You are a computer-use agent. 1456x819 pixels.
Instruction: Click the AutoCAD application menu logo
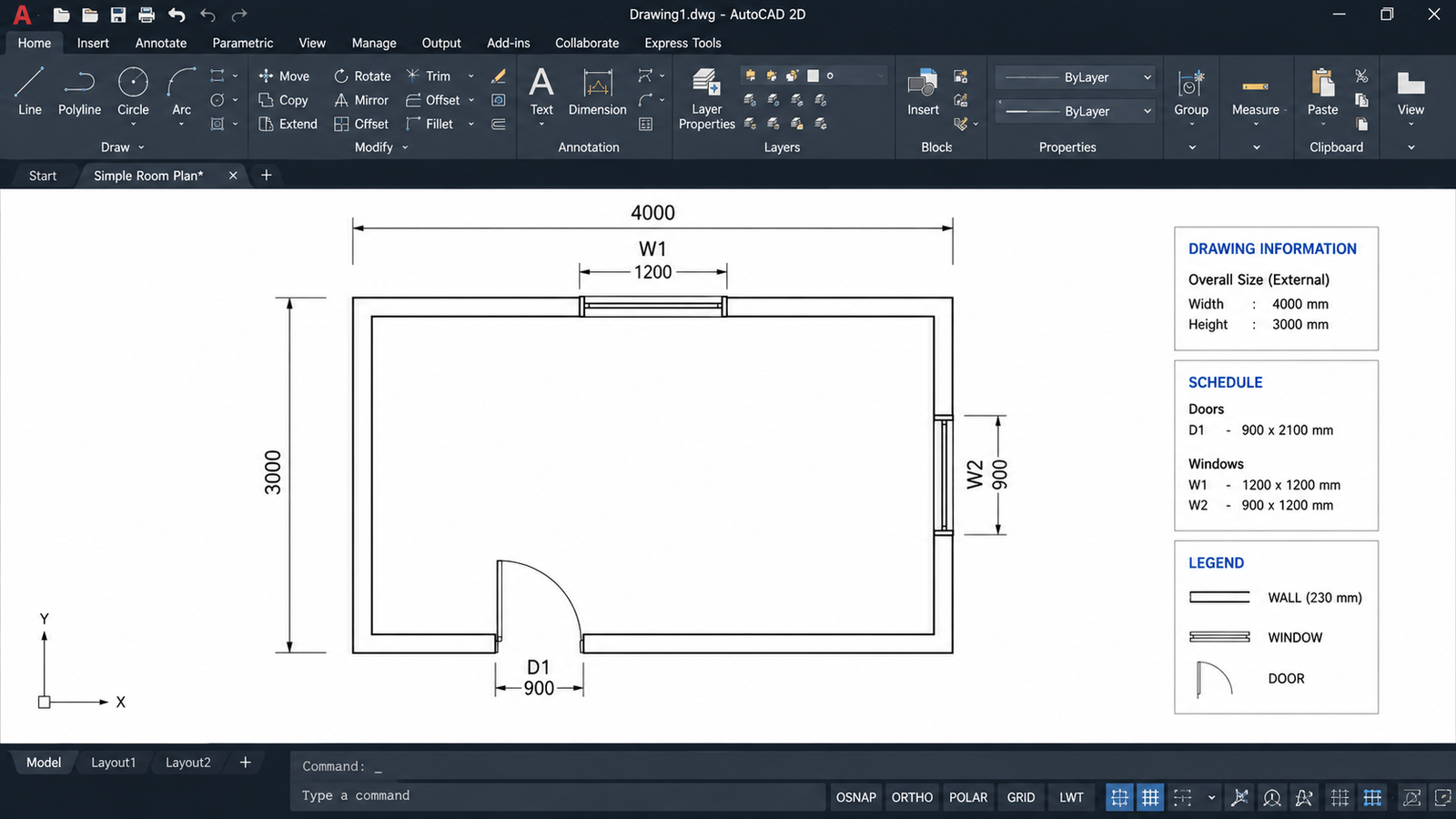(23, 15)
